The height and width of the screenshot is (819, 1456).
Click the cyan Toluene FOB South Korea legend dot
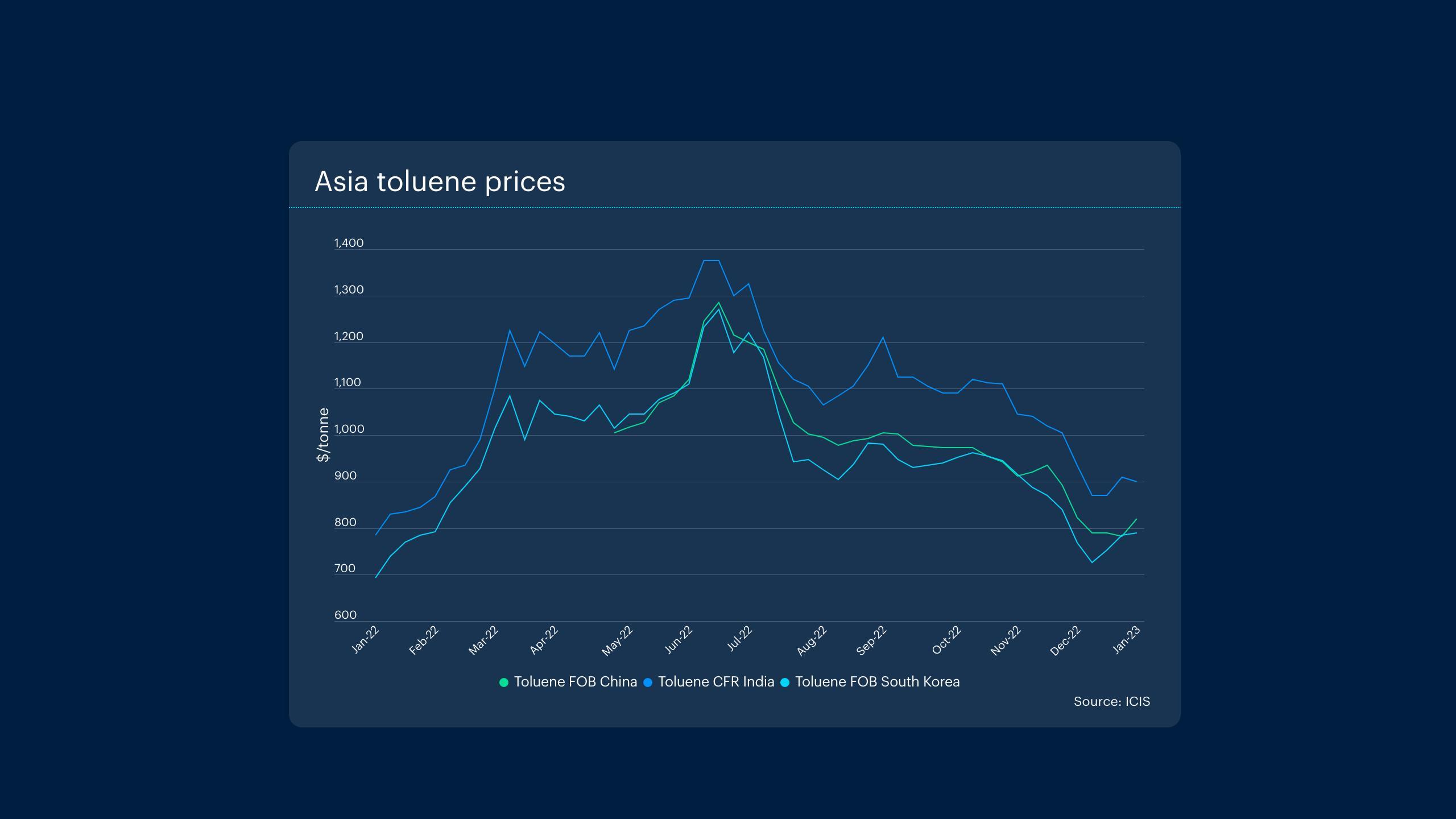(x=785, y=682)
